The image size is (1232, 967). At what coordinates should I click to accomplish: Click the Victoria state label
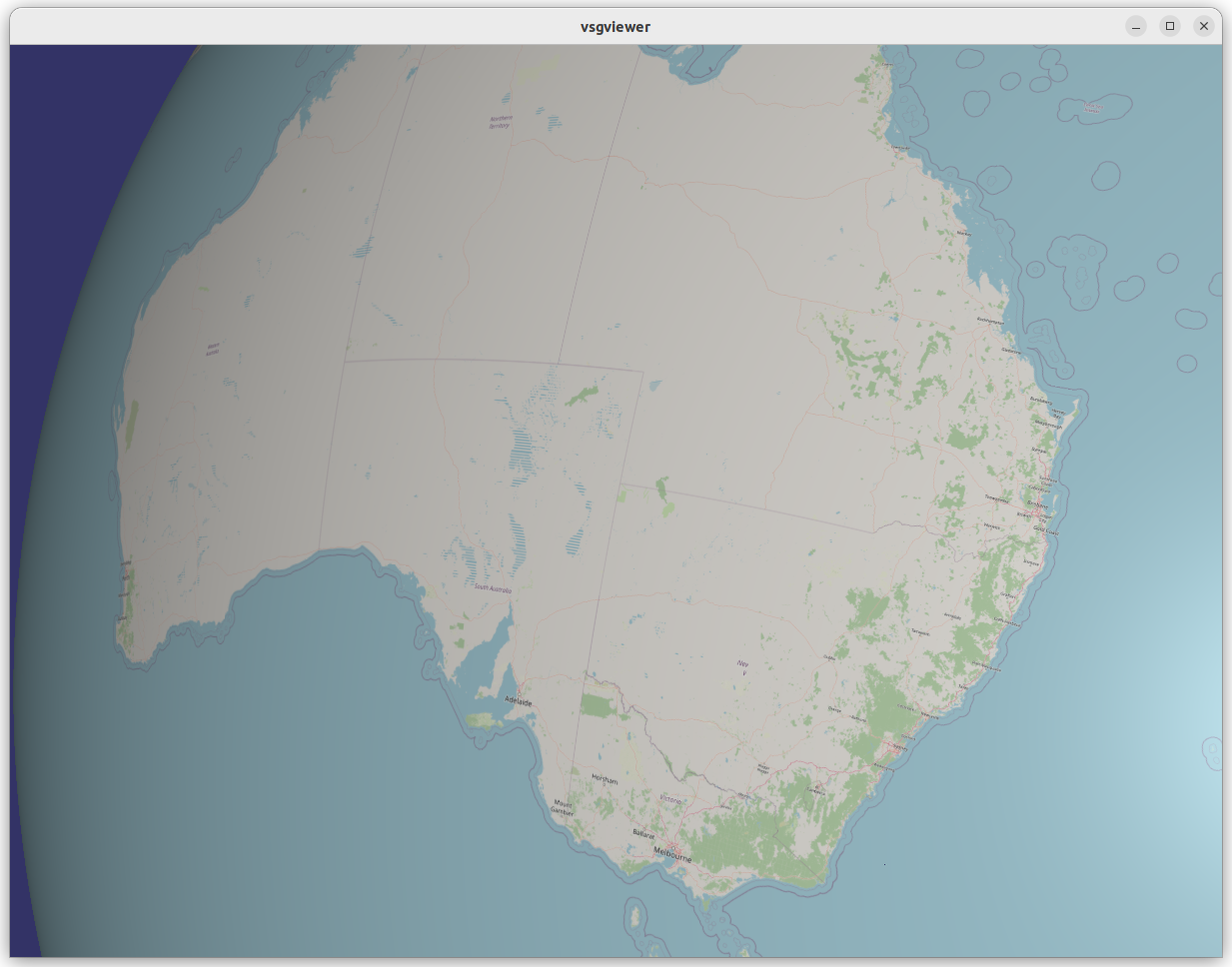tap(670, 800)
